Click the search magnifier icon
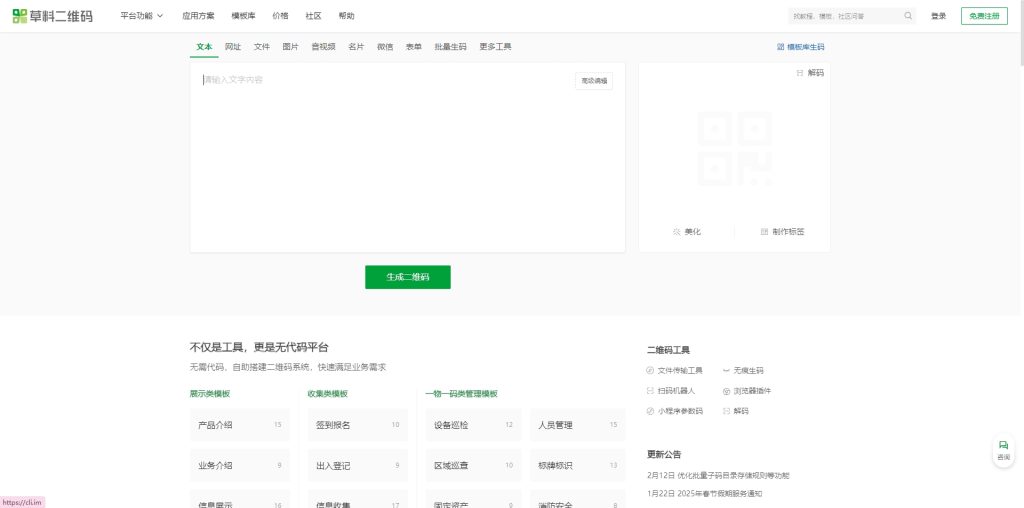 point(908,16)
